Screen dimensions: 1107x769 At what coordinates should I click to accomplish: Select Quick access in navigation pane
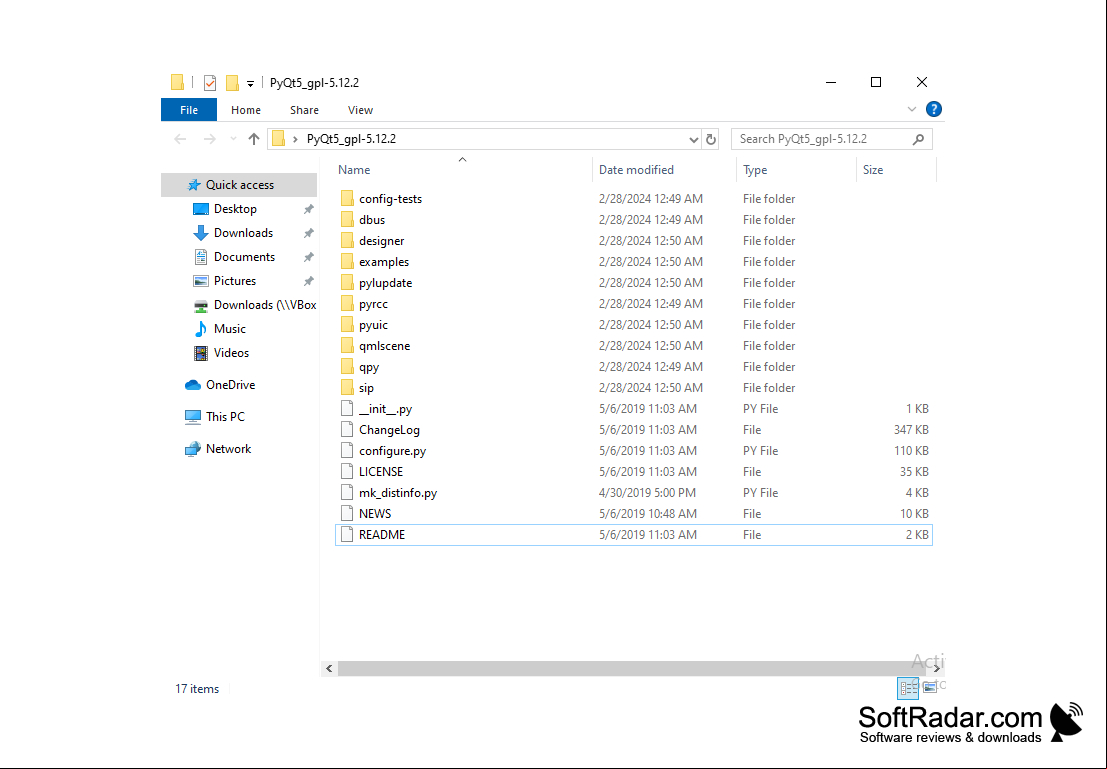pyautogui.click(x=239, y=185)
